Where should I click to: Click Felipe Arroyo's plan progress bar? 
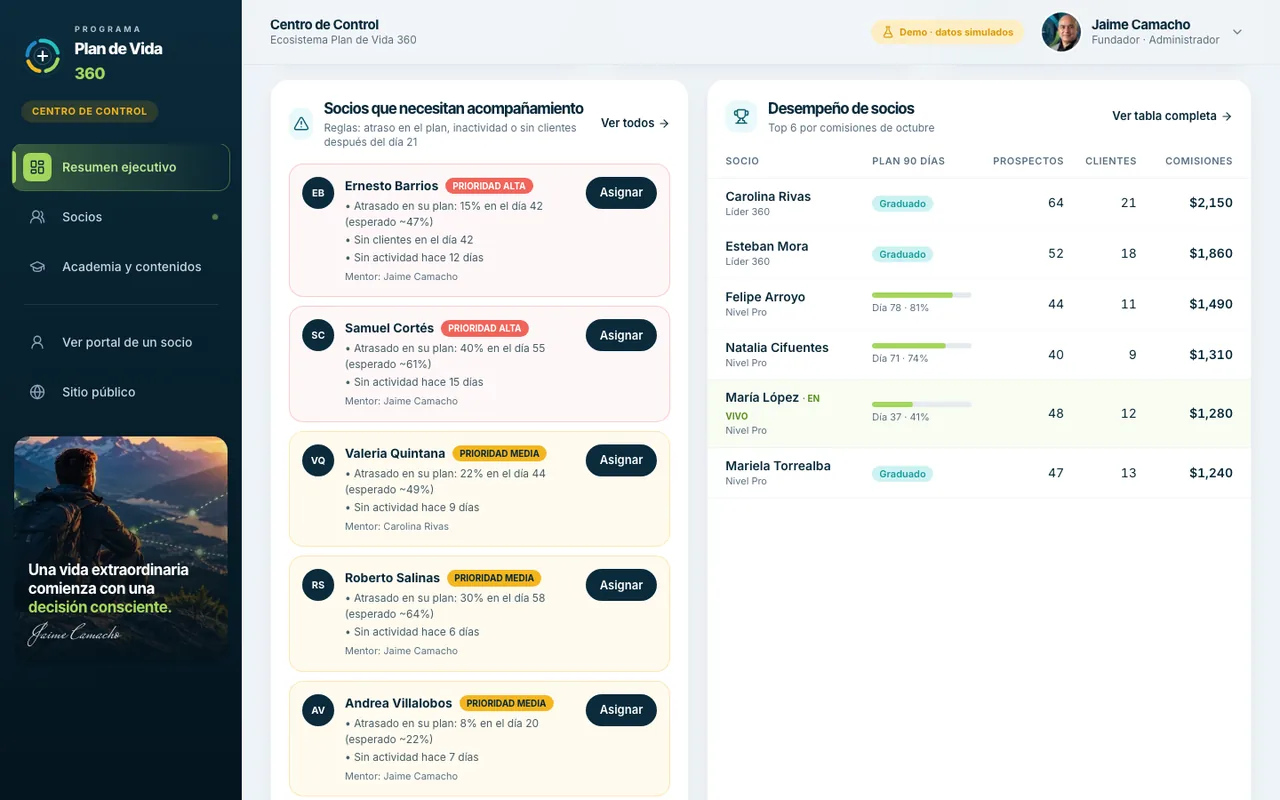[x=921, y=295]
